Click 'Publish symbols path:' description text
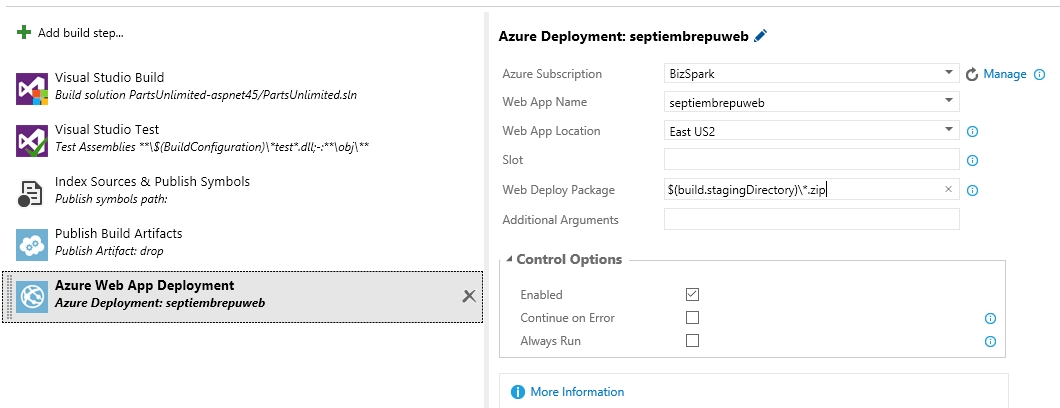Screen dimensions: 1060x408 pos(111,199)
